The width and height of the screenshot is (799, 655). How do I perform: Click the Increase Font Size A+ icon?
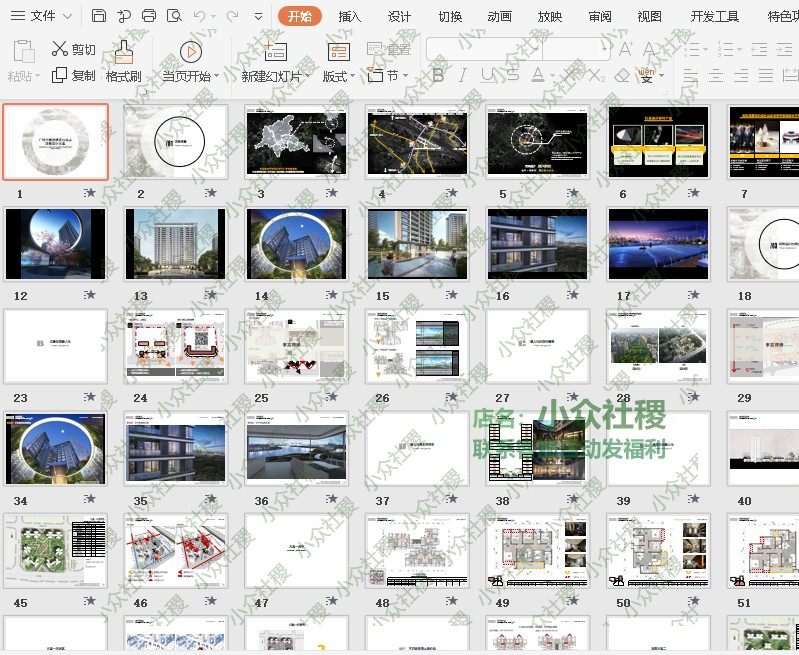click(625, 49)
